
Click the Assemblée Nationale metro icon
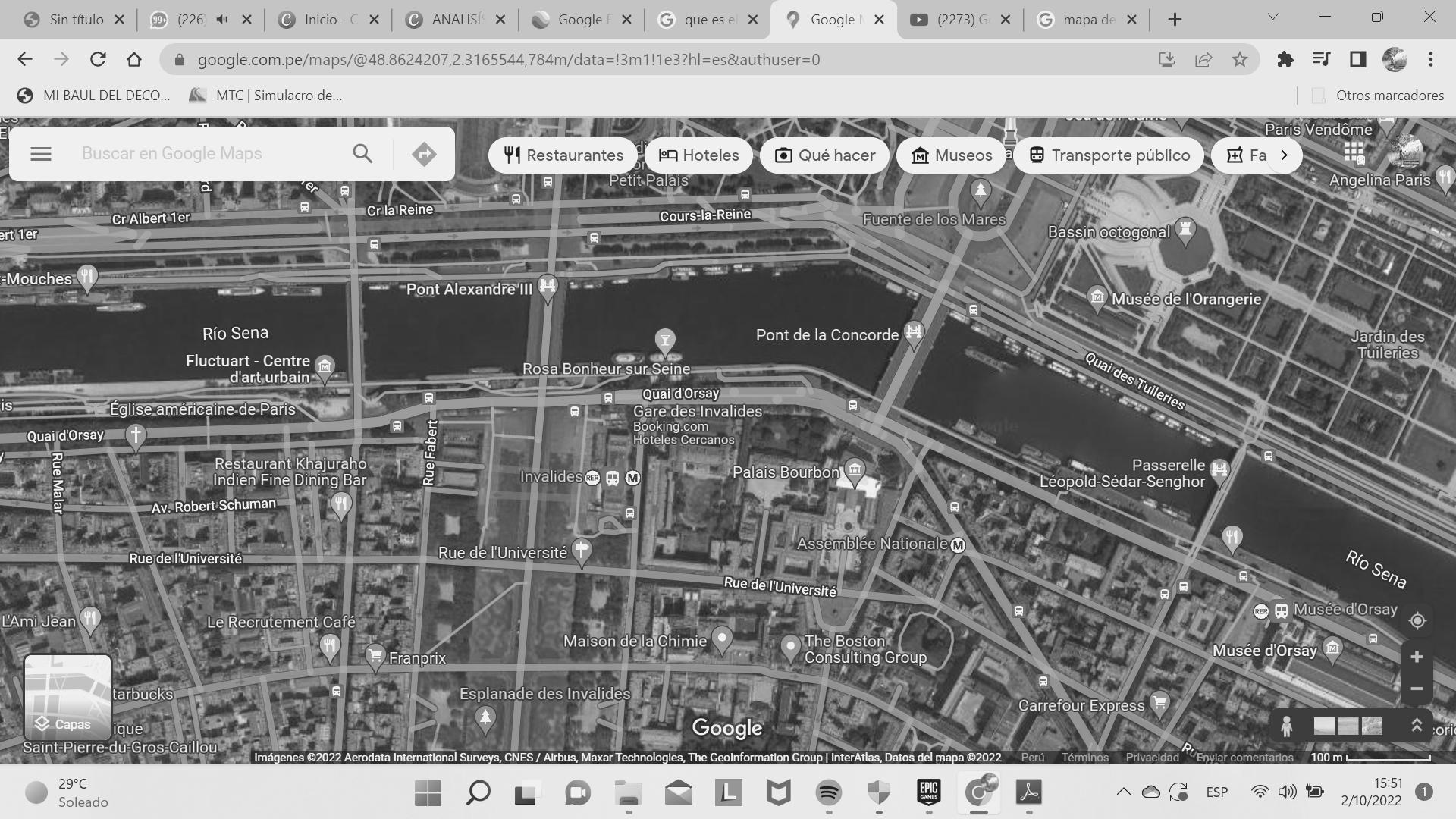click(x=959, y=545)
